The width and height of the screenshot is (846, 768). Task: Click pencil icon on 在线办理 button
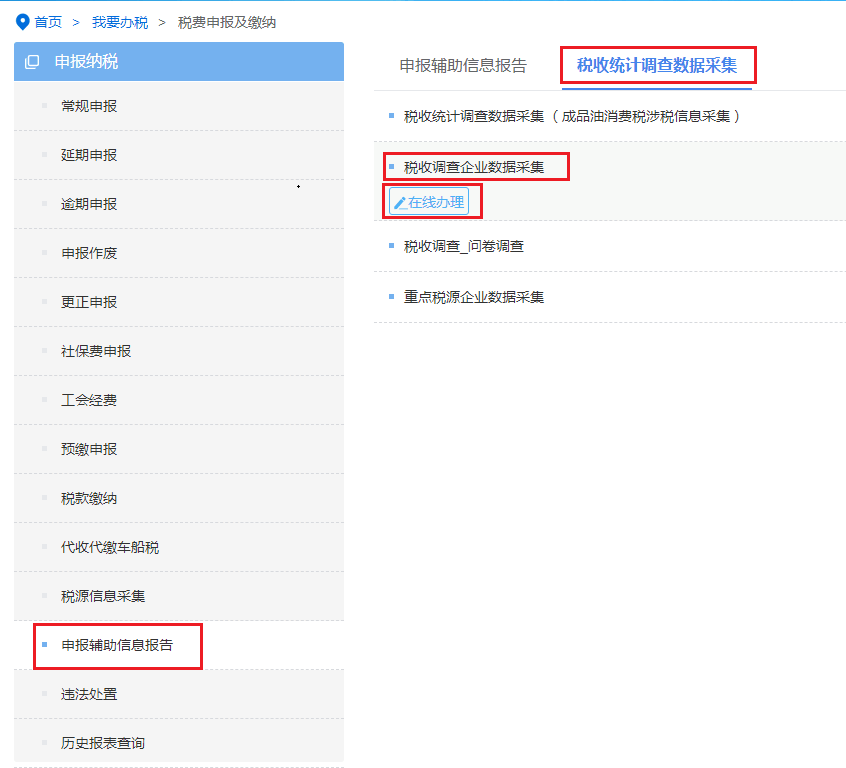[x=400, y=203]
